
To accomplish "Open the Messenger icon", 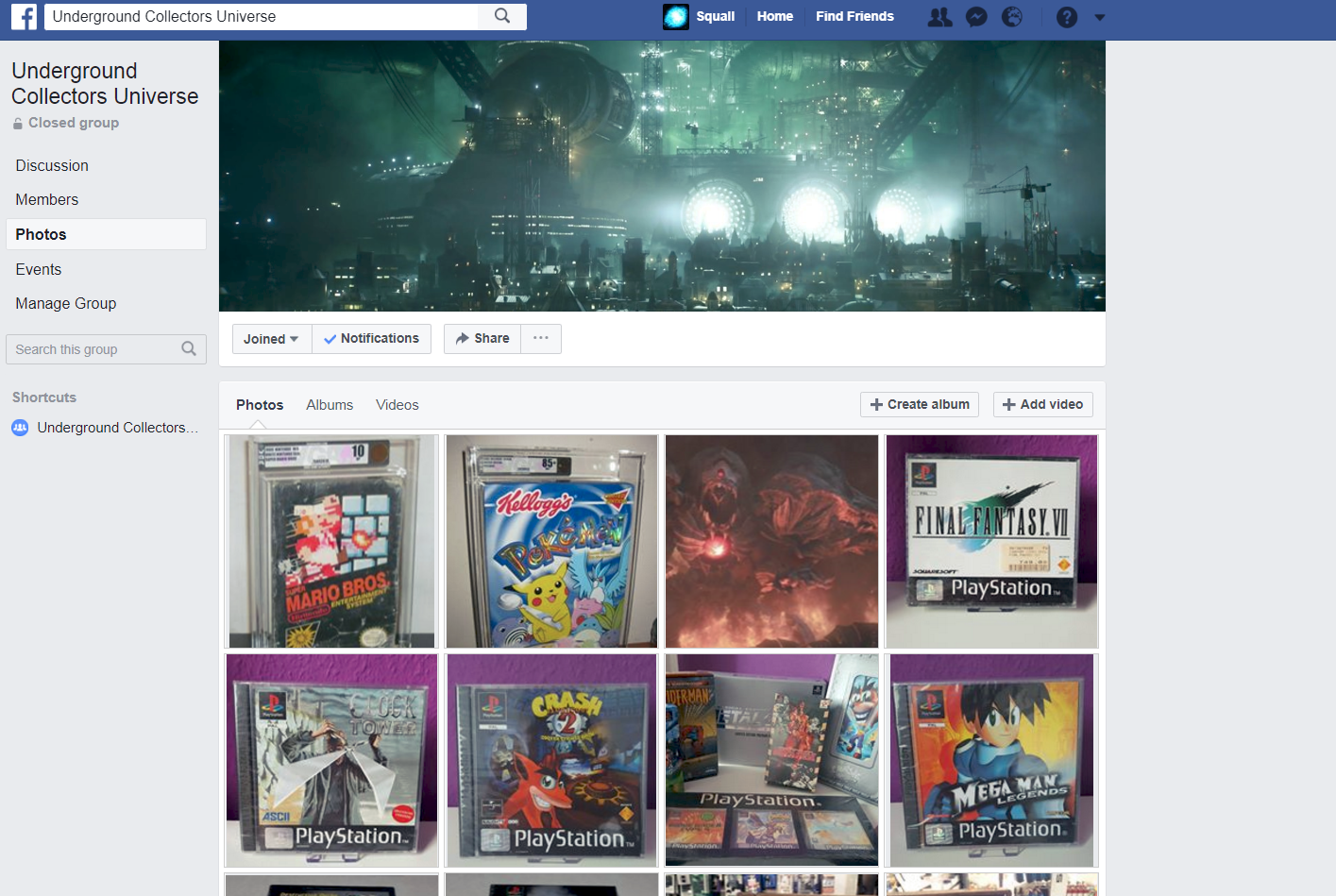I will pos(976,17).
